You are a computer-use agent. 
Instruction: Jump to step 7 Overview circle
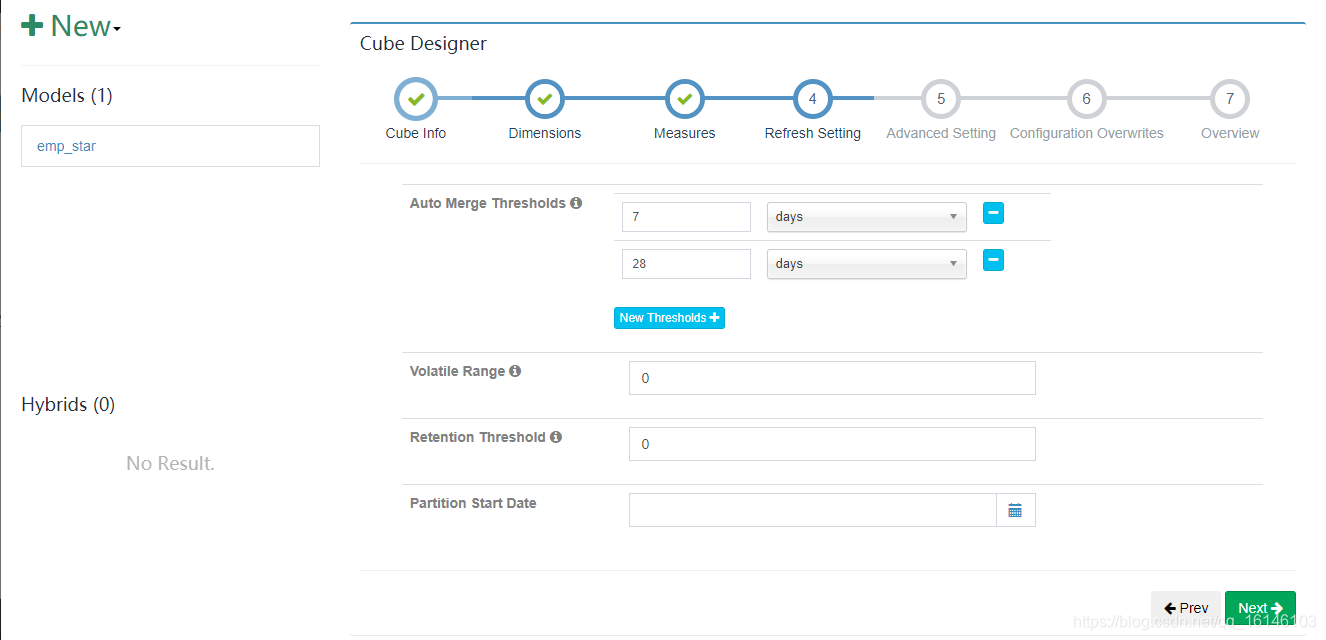pos(1230,99)
